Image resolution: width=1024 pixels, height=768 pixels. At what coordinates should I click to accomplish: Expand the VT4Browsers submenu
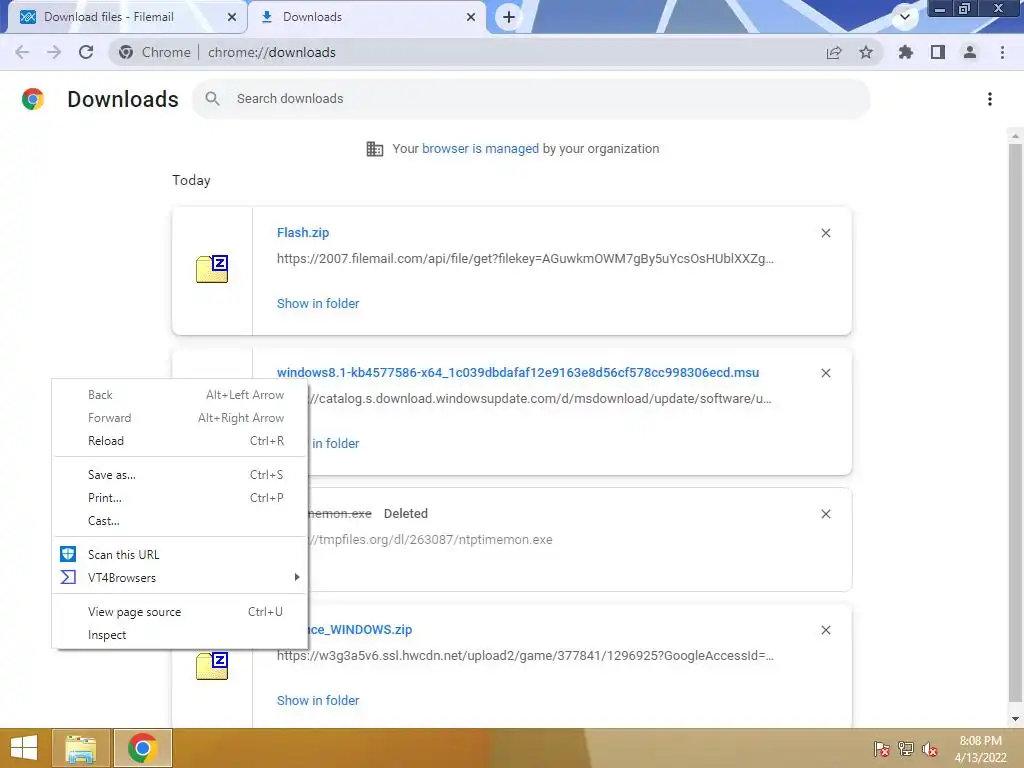[x=180, y=577]
